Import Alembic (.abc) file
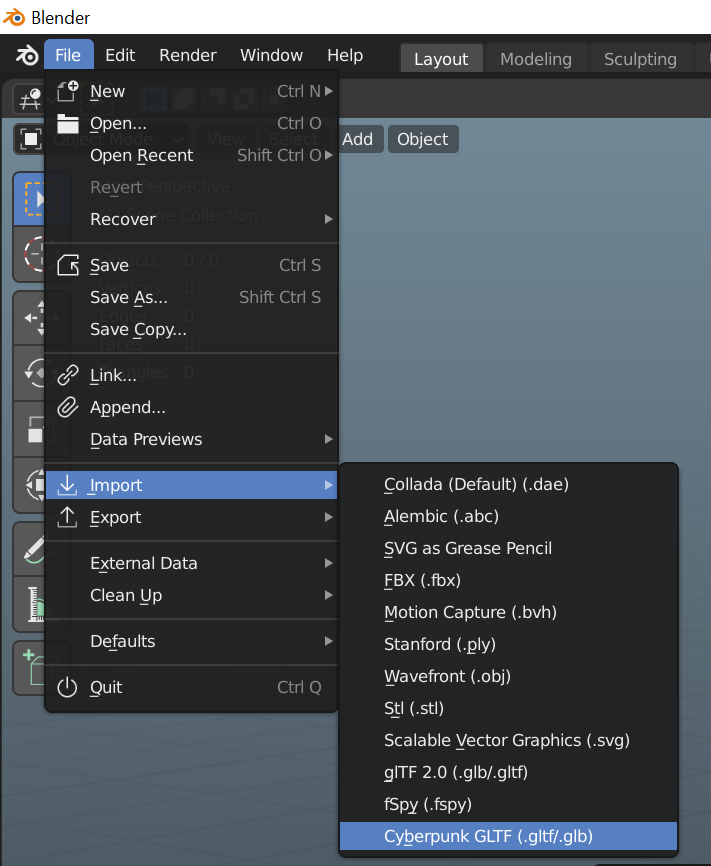This screenshot has height=866, width=711. pos(508,516)
